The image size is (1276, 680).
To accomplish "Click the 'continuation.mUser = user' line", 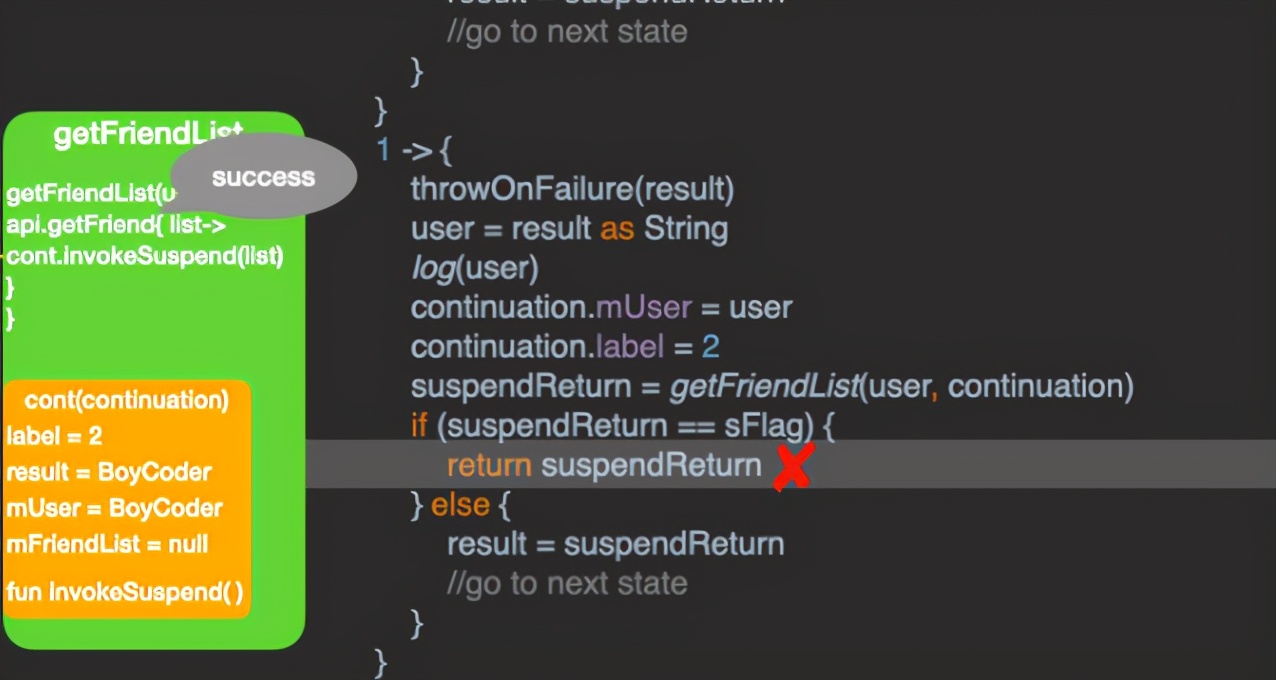I will [x=601, y=307].
